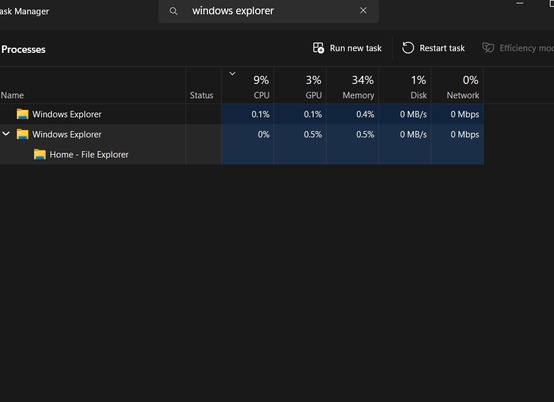The height and width of the screenshot is (402, 554).
Task: Click the Restart task circular arrow icon
Action: tap(408, 48)
